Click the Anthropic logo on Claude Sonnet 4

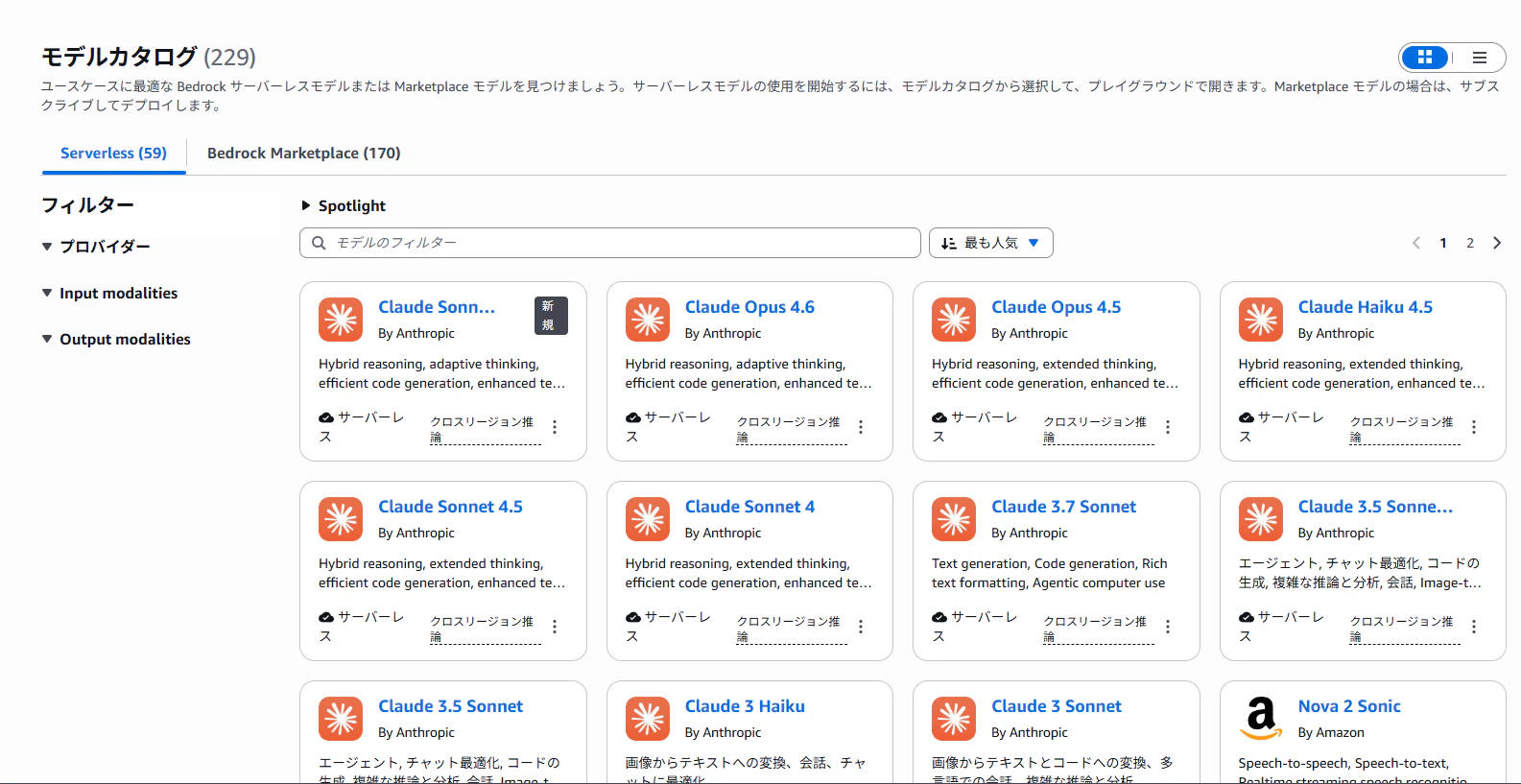pos(648,519)
